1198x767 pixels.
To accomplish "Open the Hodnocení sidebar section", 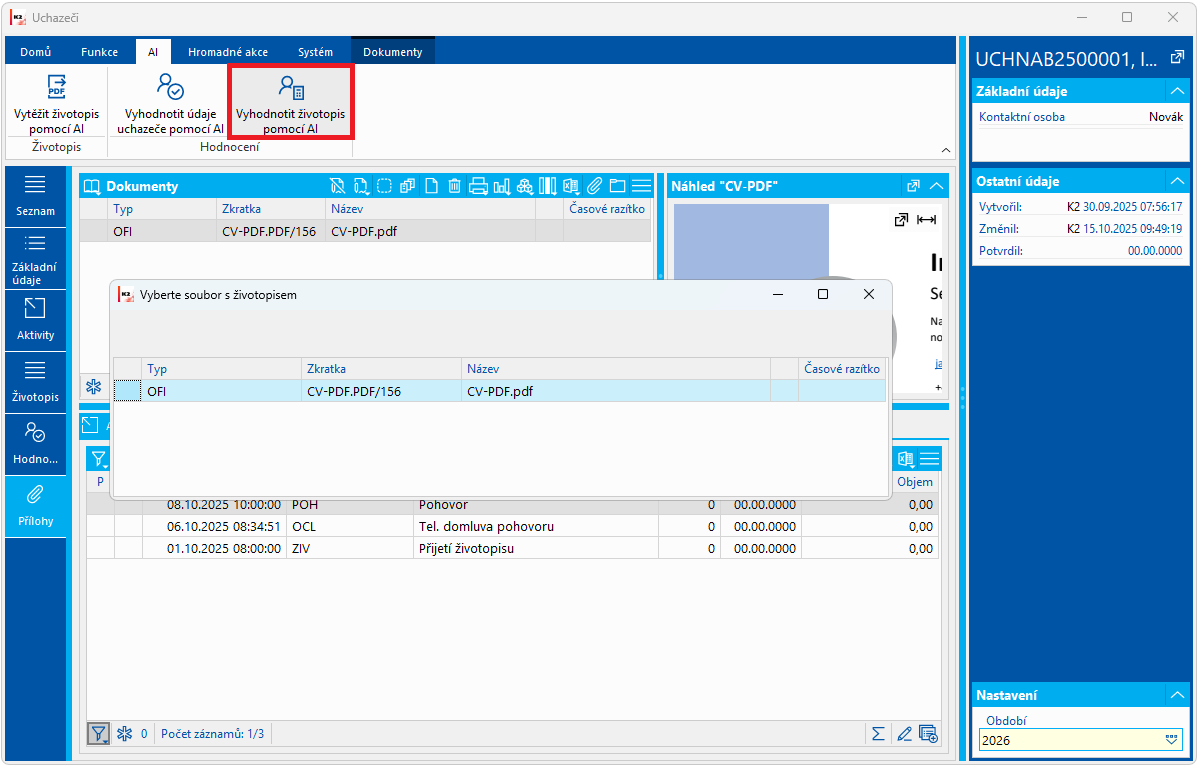I will [35, 444].
